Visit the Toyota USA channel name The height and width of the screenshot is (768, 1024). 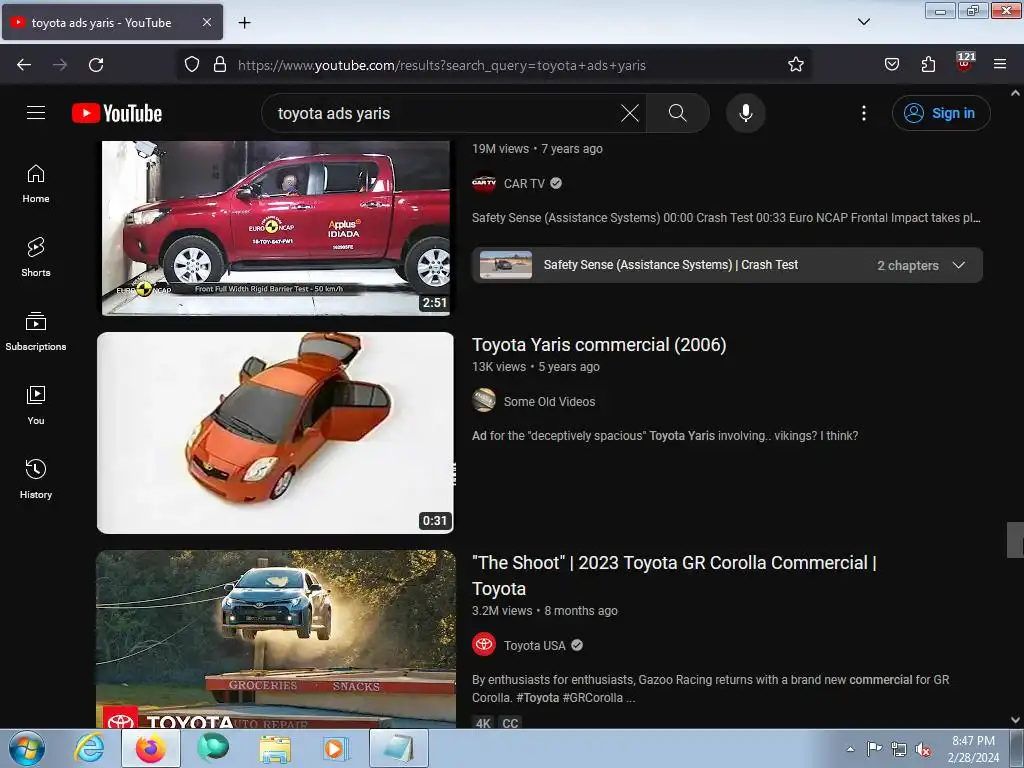pos(534,645)
